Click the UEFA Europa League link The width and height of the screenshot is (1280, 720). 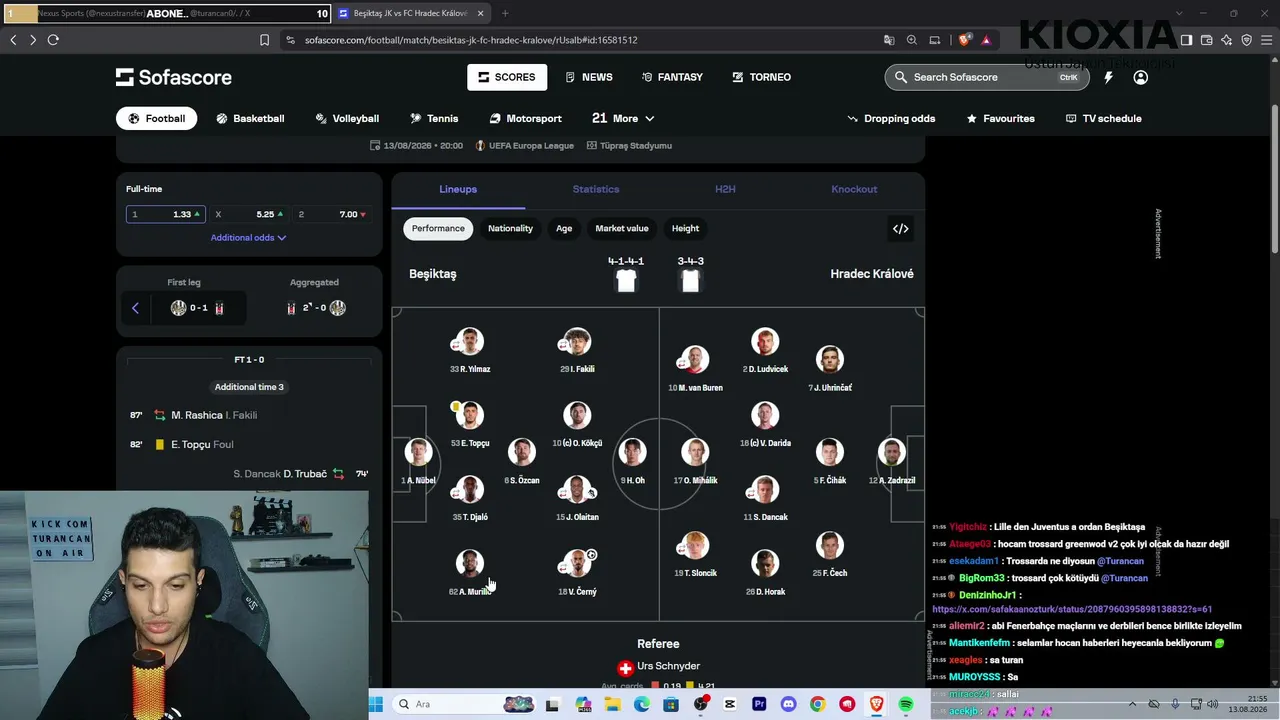524,146
